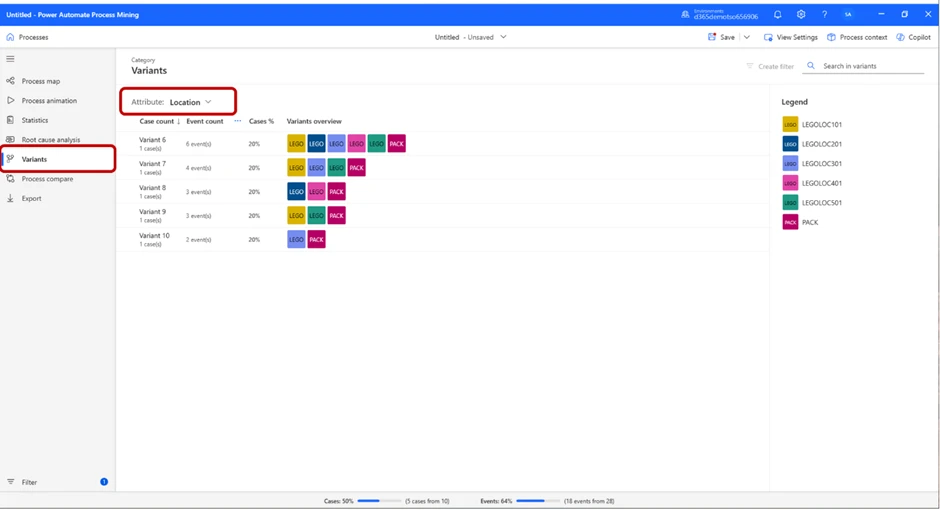Go to Statistics page
940x510 pixels.
point(34,120)
